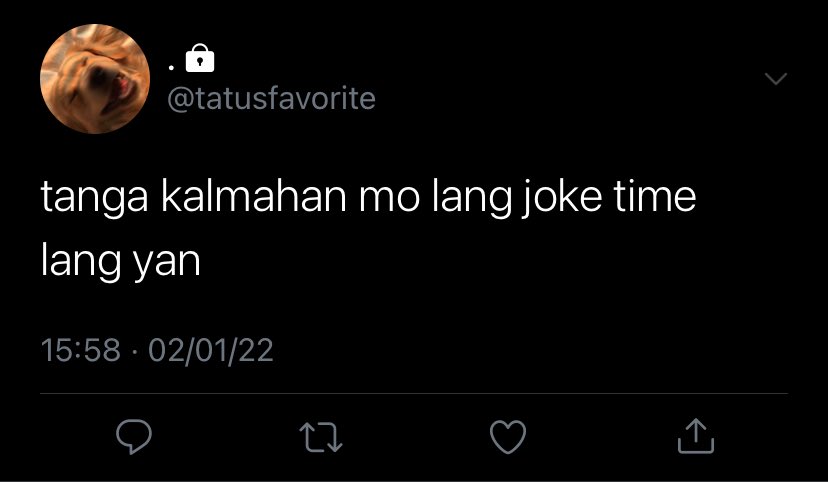Click the dot display name beside the lock
828x482 pixels.
171,68
